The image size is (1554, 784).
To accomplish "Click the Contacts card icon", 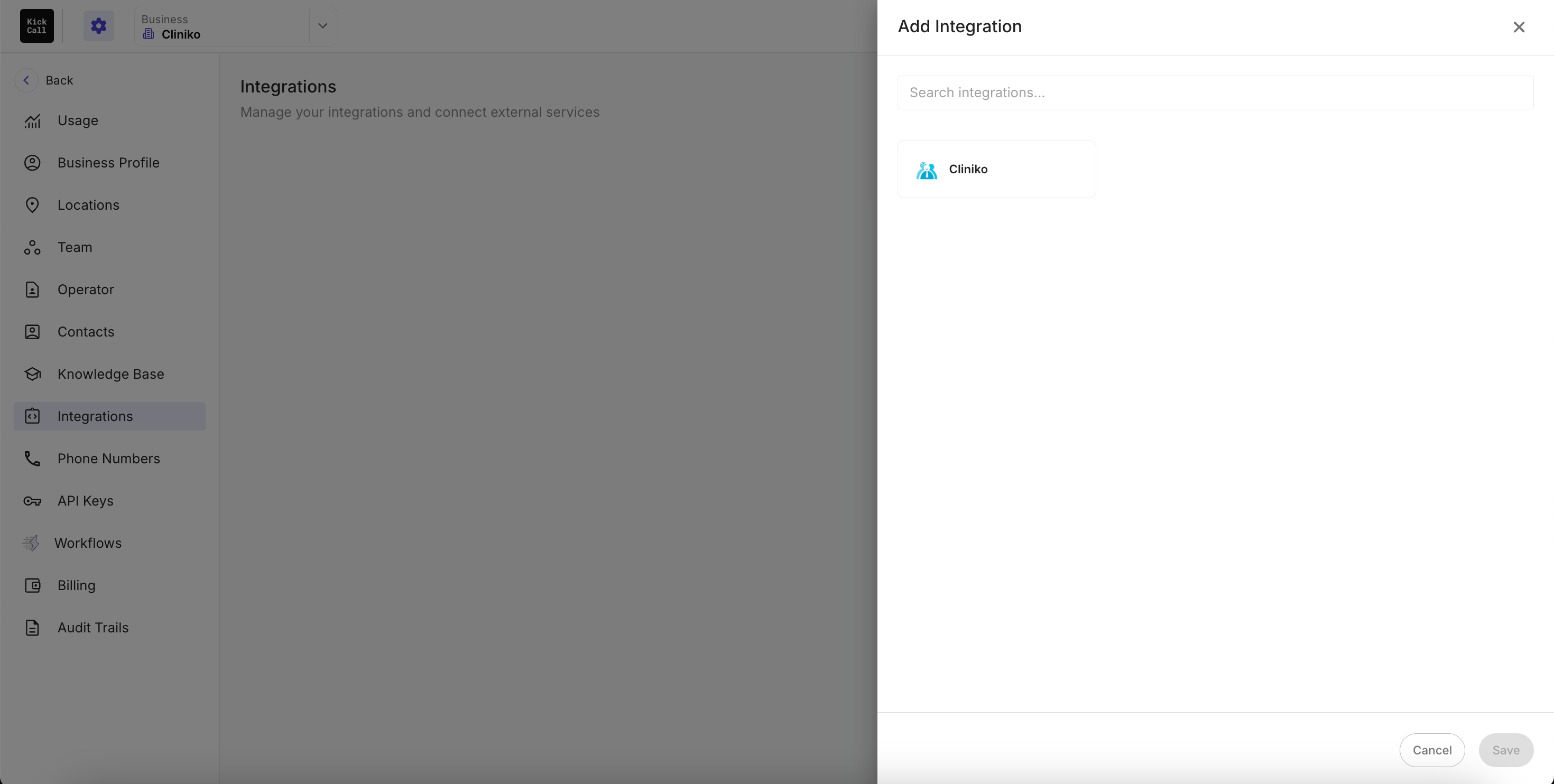I will tap(33, 332).
